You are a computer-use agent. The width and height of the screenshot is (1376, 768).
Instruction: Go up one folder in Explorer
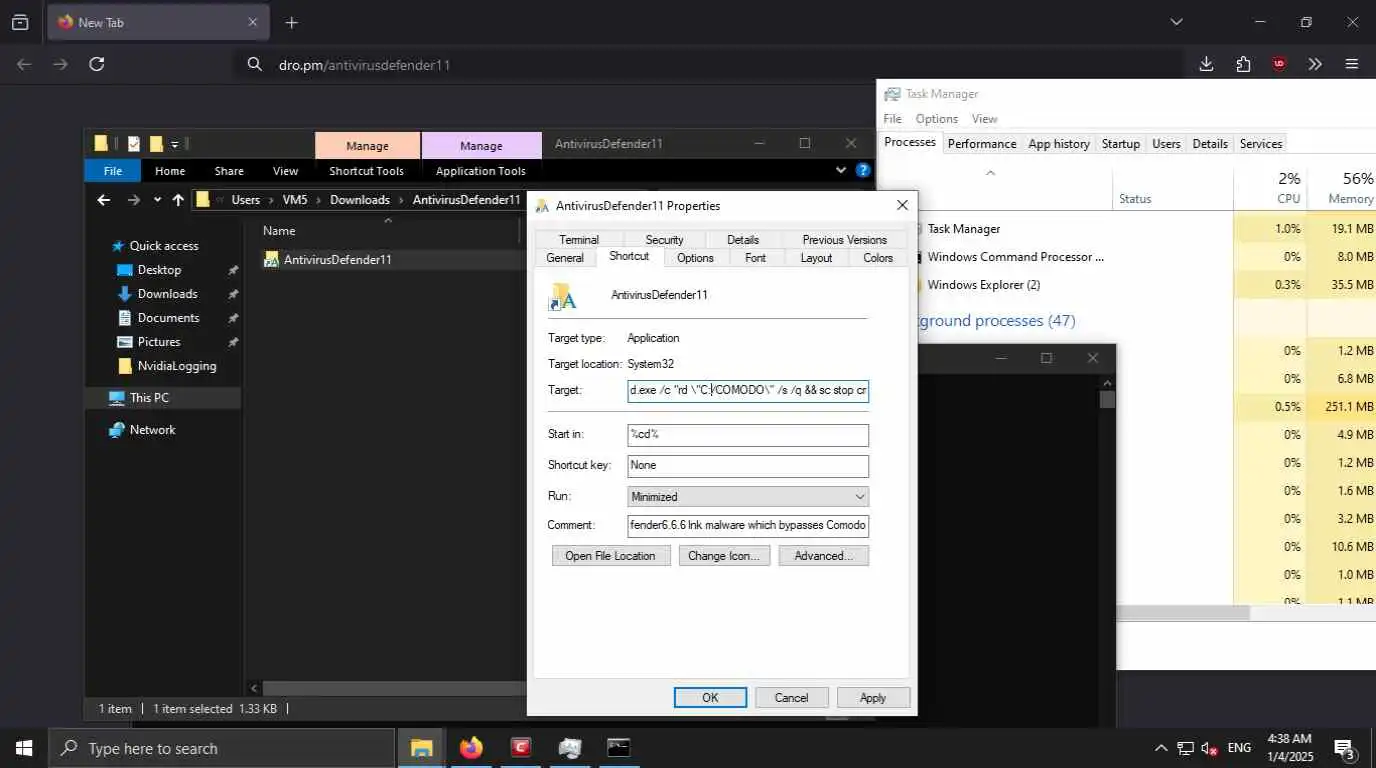[x=178, y=200]
